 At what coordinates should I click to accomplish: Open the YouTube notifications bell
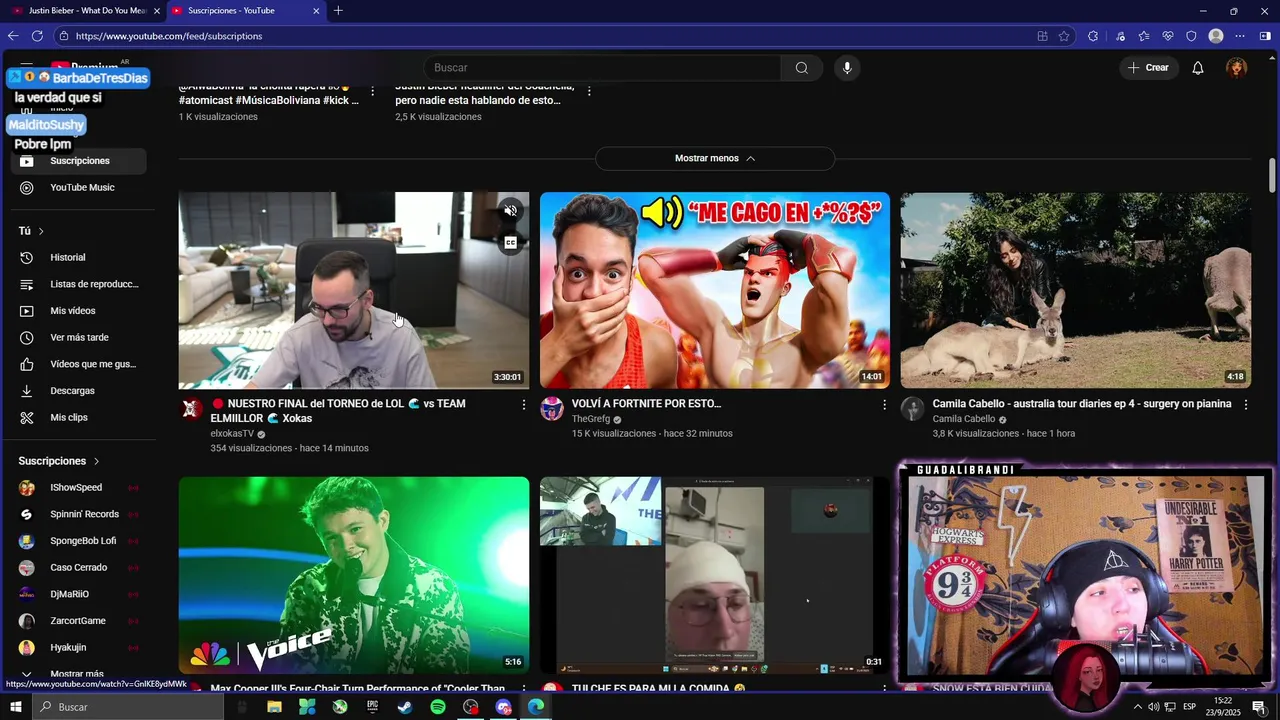click(x=1197, y=68)
